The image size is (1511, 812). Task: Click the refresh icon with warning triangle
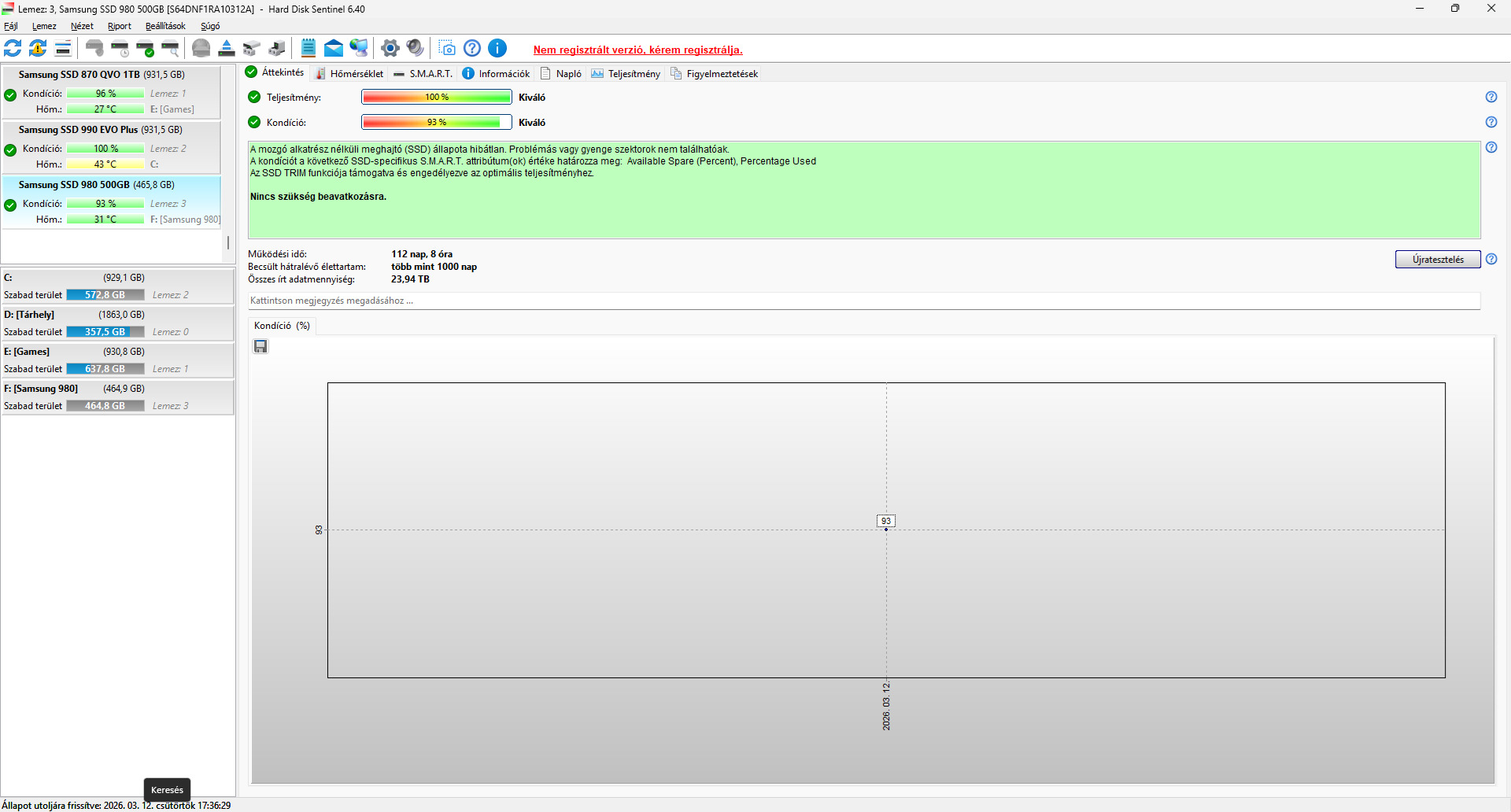tap(38, 49)
